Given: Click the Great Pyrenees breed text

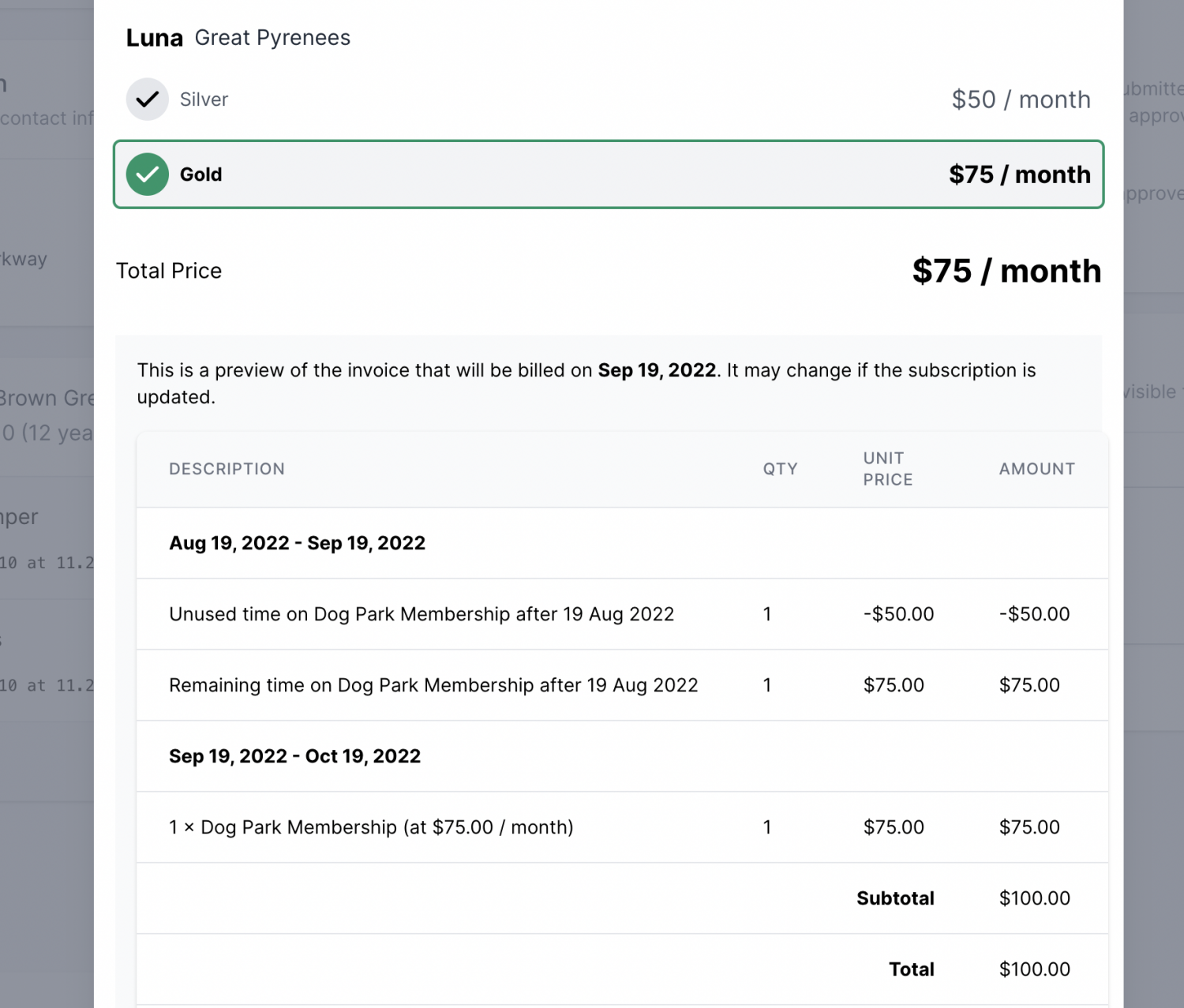Looking at the screenshot, I should pyautogui.click(x=272, y=38).
